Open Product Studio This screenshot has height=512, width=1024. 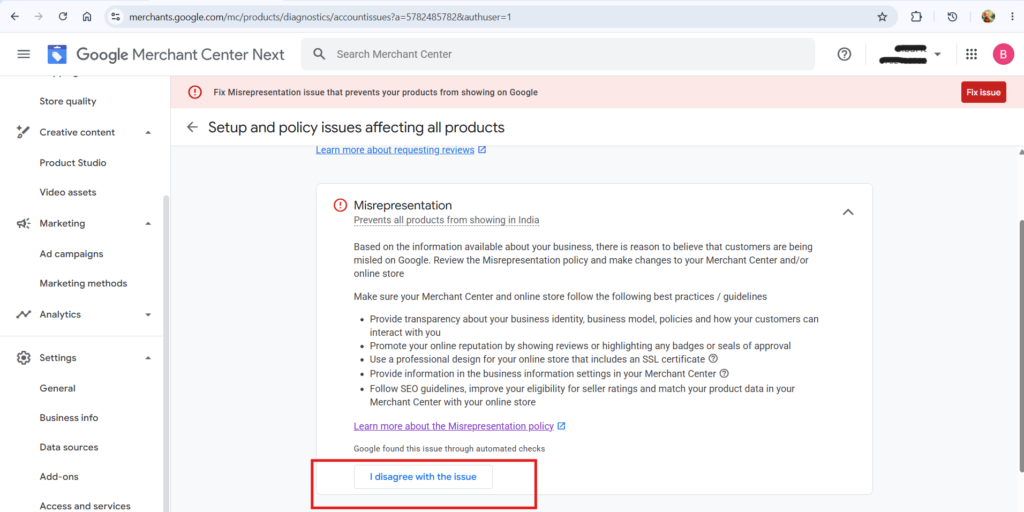click(72, 163)
